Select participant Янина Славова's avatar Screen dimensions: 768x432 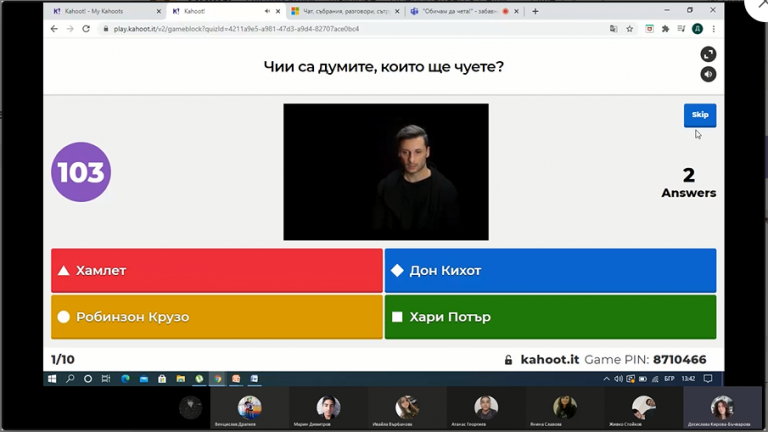(x=565, y=407)
